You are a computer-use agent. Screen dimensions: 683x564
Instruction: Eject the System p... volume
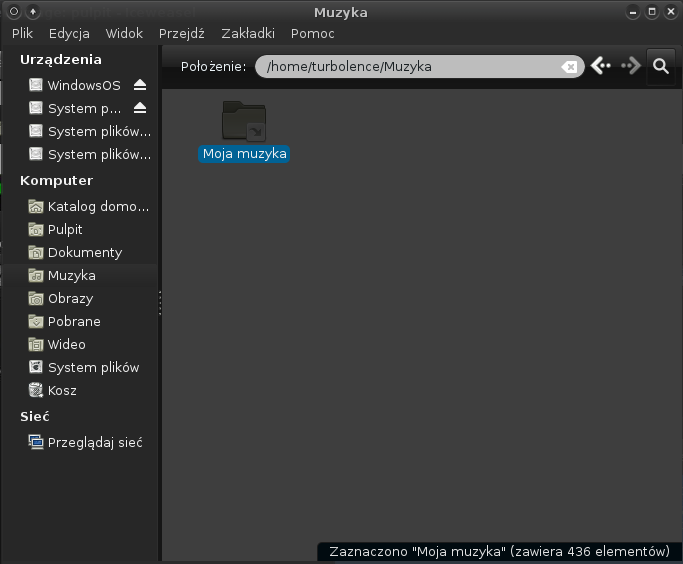click(140, 108)
